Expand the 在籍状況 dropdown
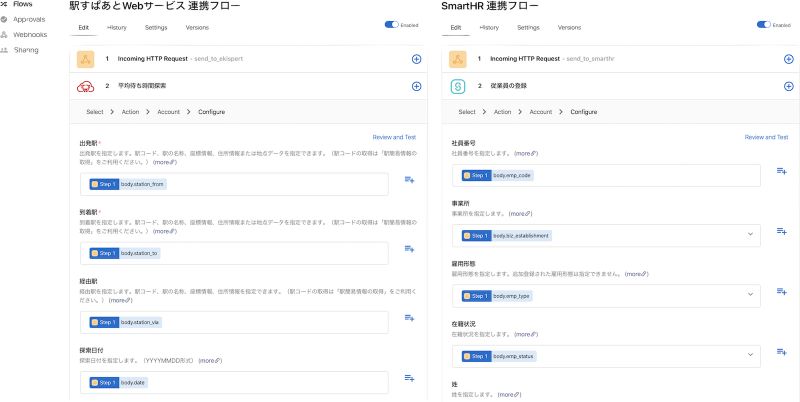This screenshot has width=800, height=402. click(x=750, y=355)
